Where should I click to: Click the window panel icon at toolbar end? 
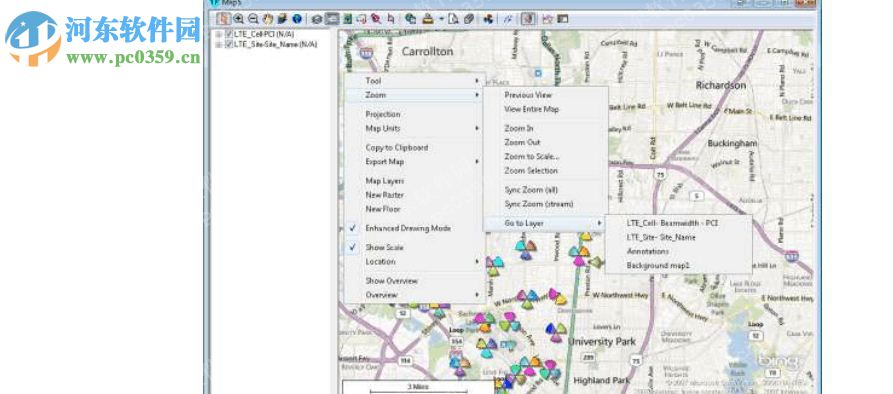coord(563,19)
